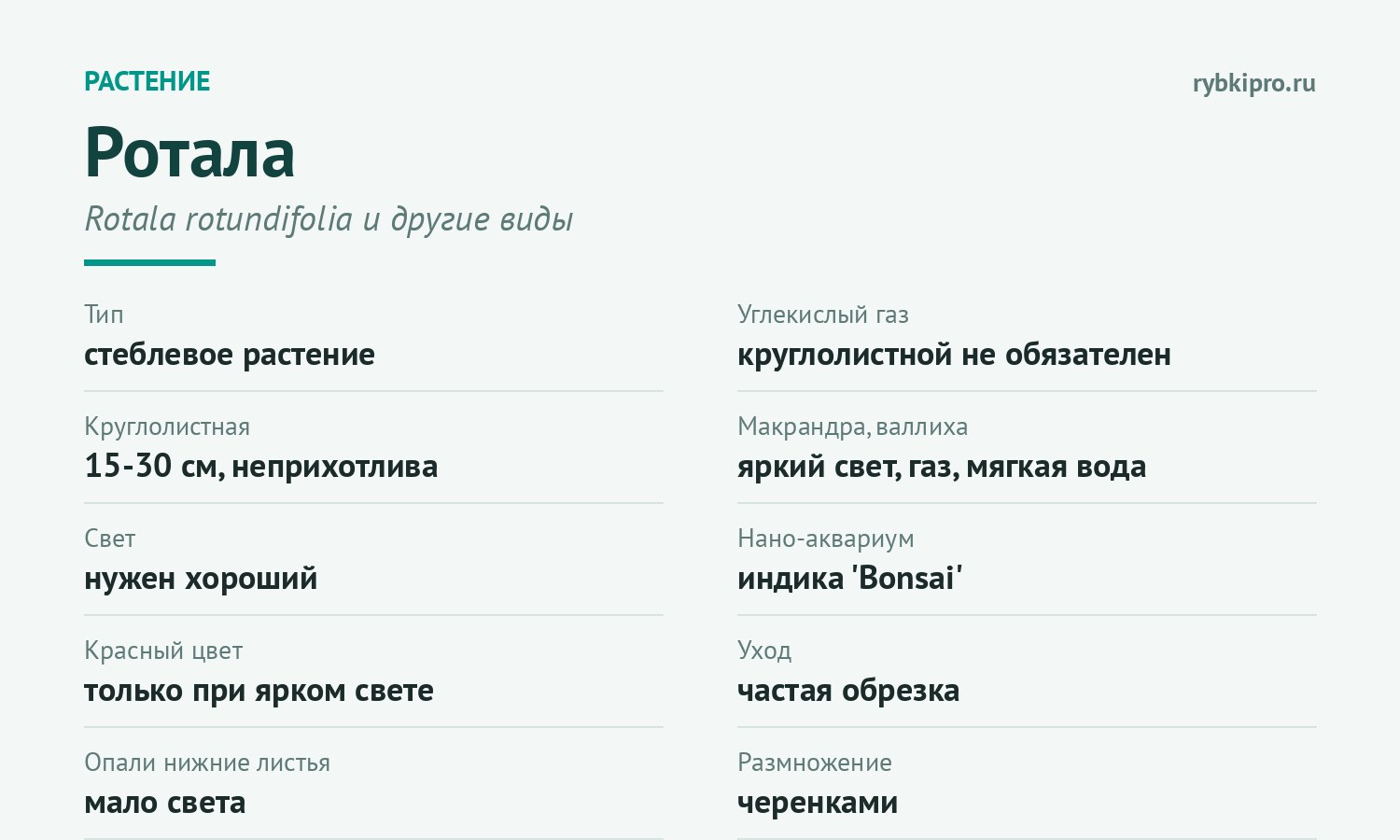Select value 'яркий свет, газ, мягкая вода'
The width and height of the screenshot is (1400, 840).
click(x=942, y=467)
